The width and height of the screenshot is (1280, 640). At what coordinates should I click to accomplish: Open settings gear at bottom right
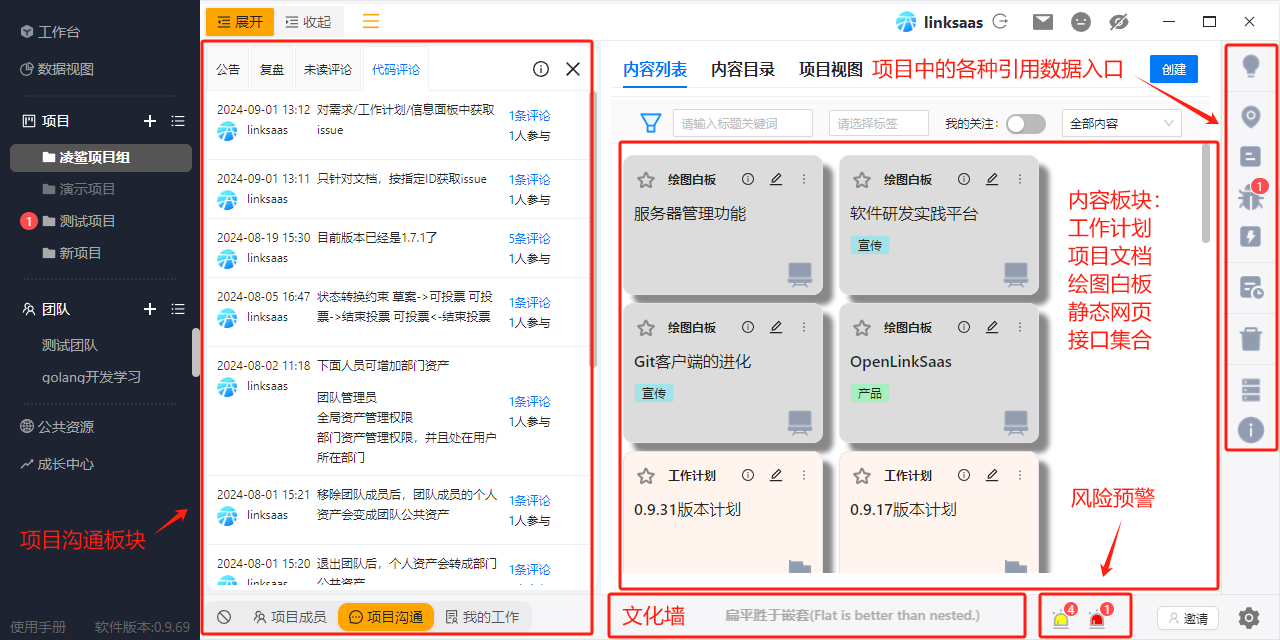(x=1248, y=618)
